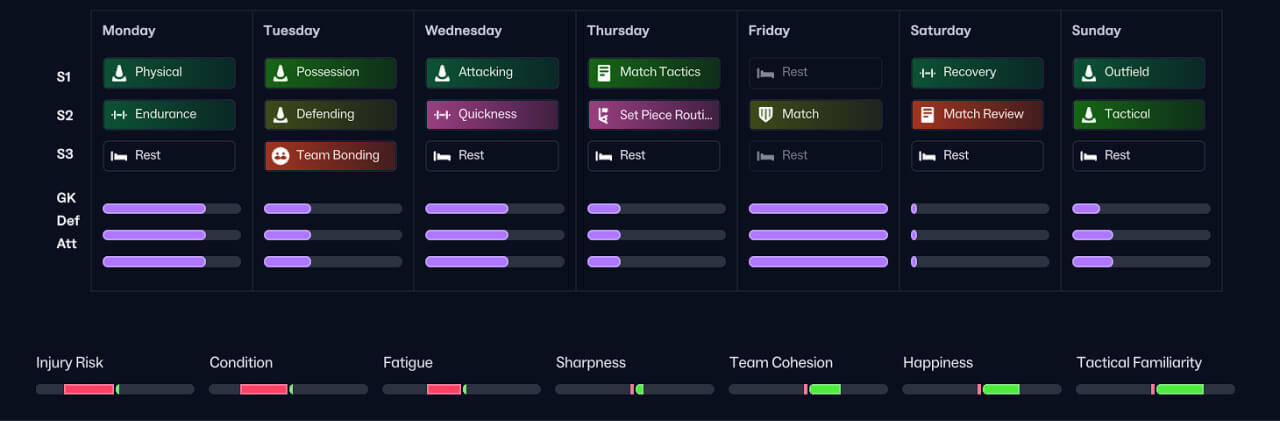
Task: Click the Injury Risk indicator bar
Action: (115, 389)
